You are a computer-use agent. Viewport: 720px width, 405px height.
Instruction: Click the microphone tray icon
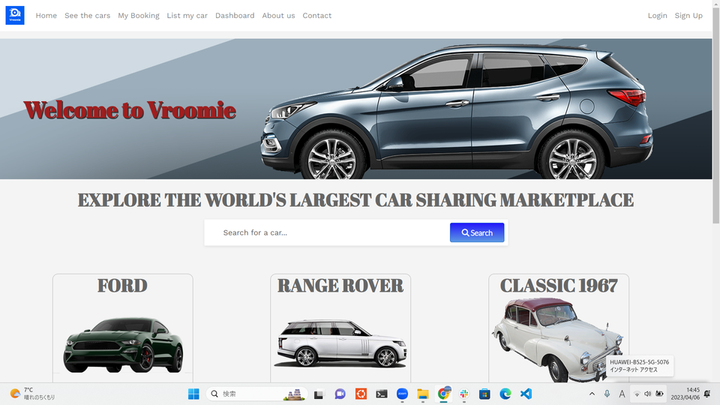[x=607, y=394]
